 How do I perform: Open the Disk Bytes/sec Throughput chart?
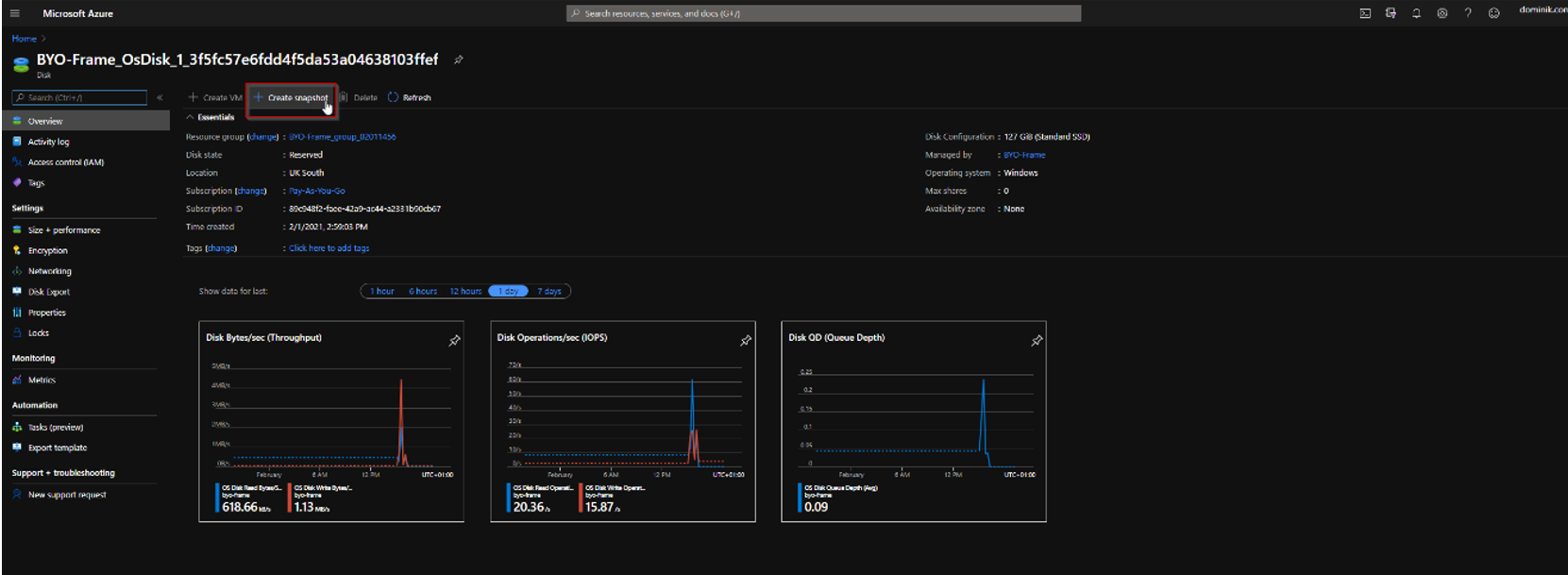pyautogui.click(x=331, y=421)
